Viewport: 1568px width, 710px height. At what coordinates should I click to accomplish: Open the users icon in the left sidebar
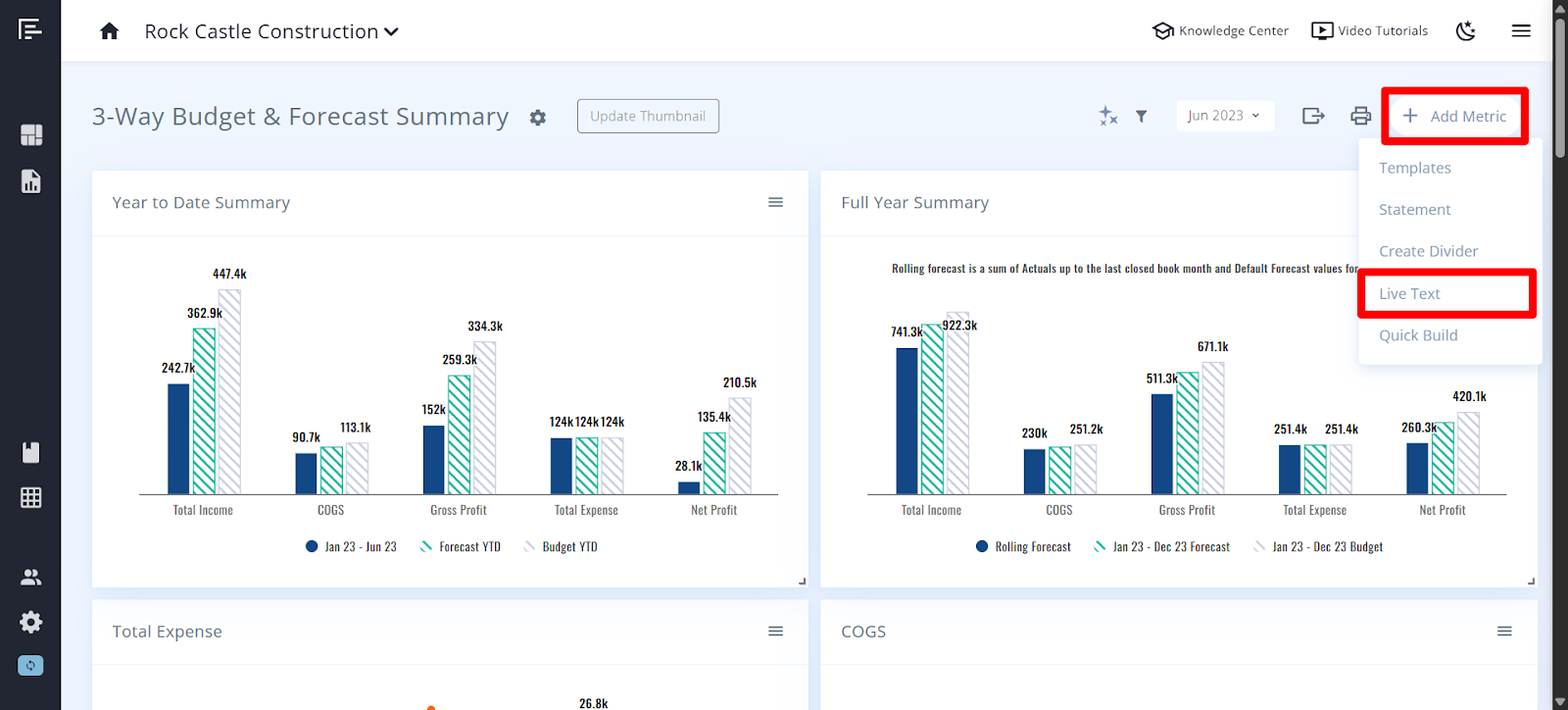[31, 577]
